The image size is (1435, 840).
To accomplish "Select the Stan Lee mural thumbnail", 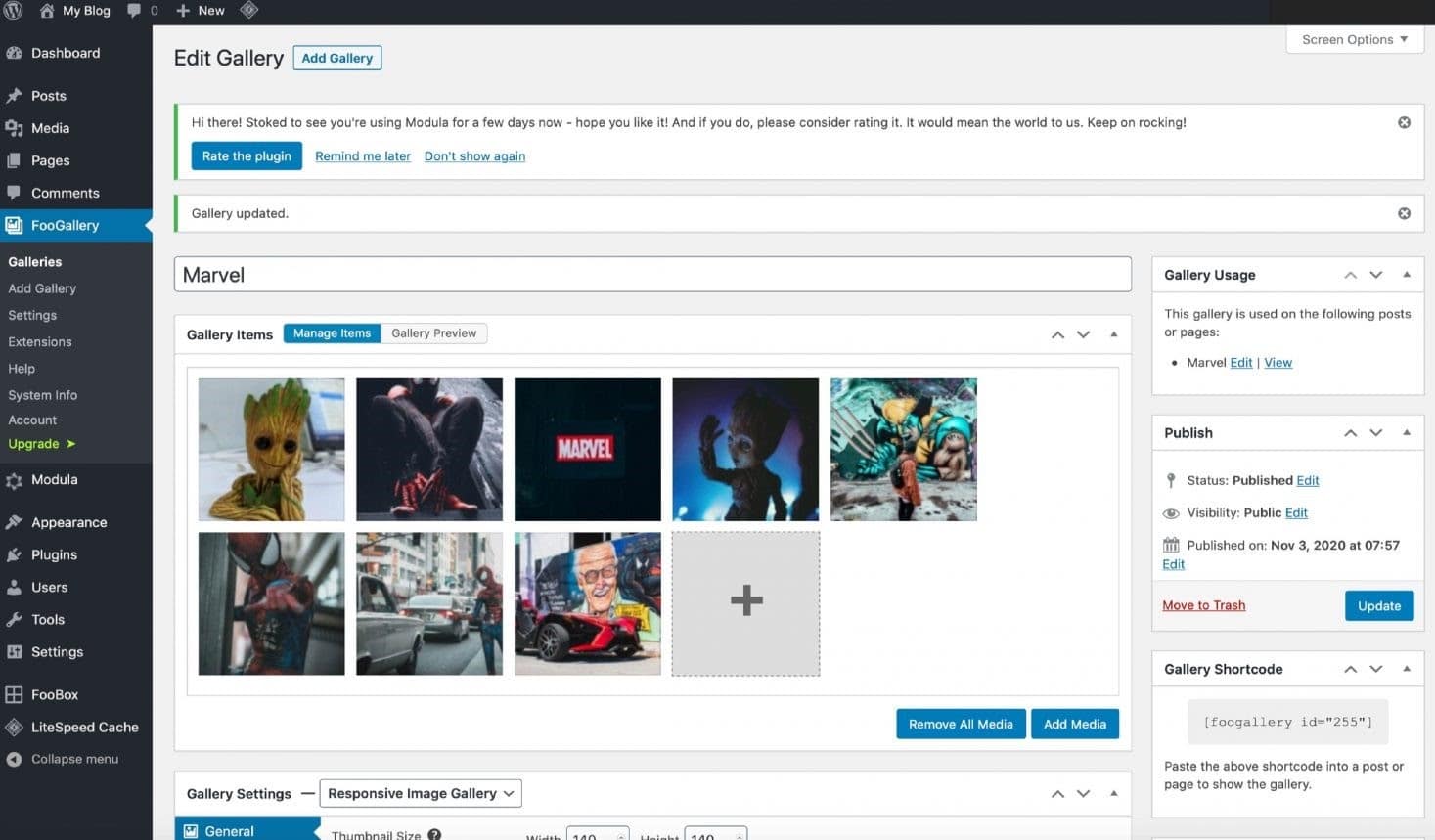I will coord(587,603).
